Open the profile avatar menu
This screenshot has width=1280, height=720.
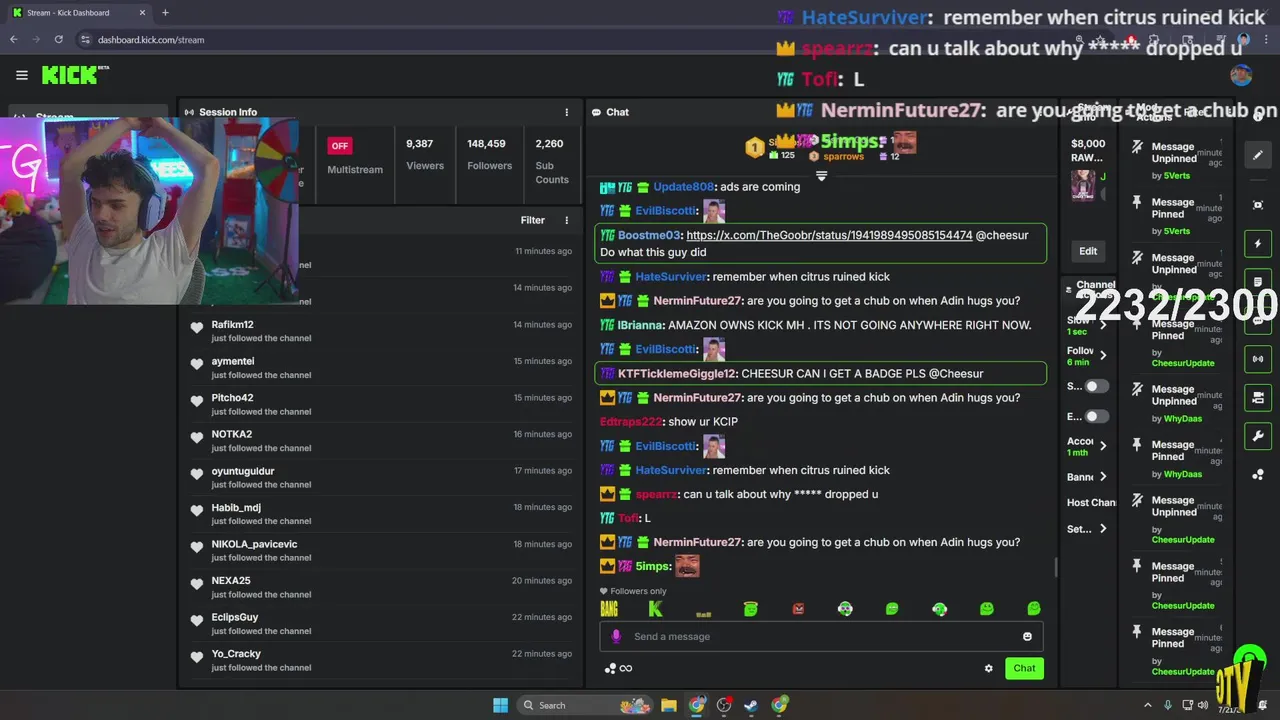click(1241, 75)
